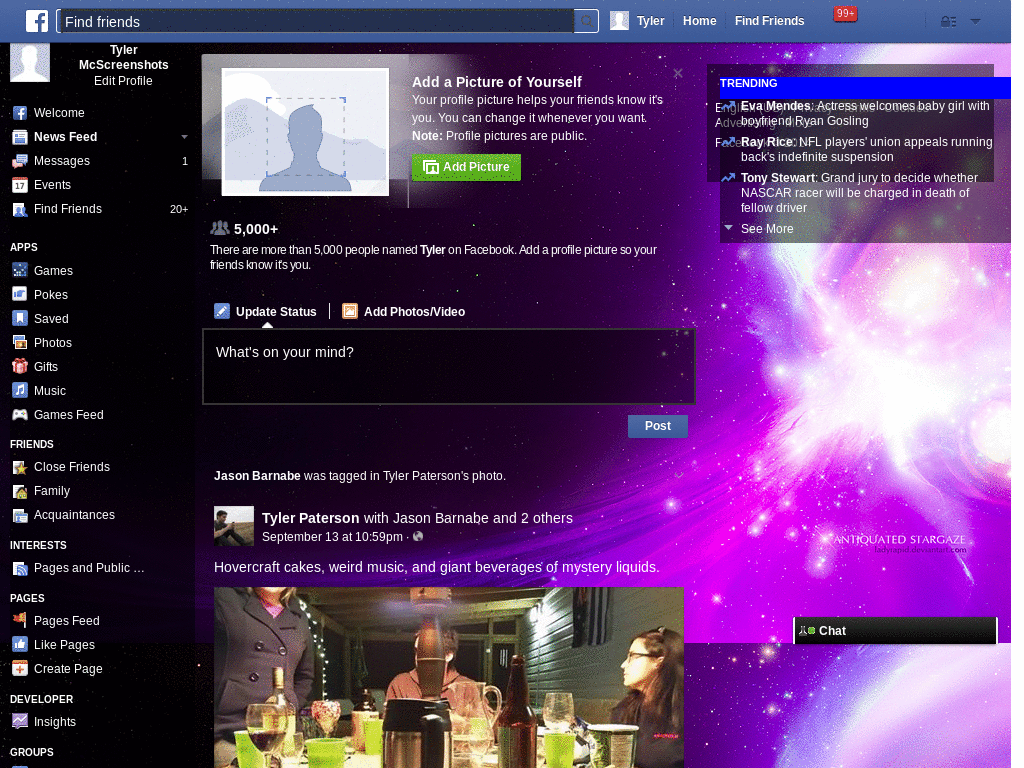Click the Tyler McScreenshots profile name
Screen dimensions: 1024x768
[x=123, y=57]
